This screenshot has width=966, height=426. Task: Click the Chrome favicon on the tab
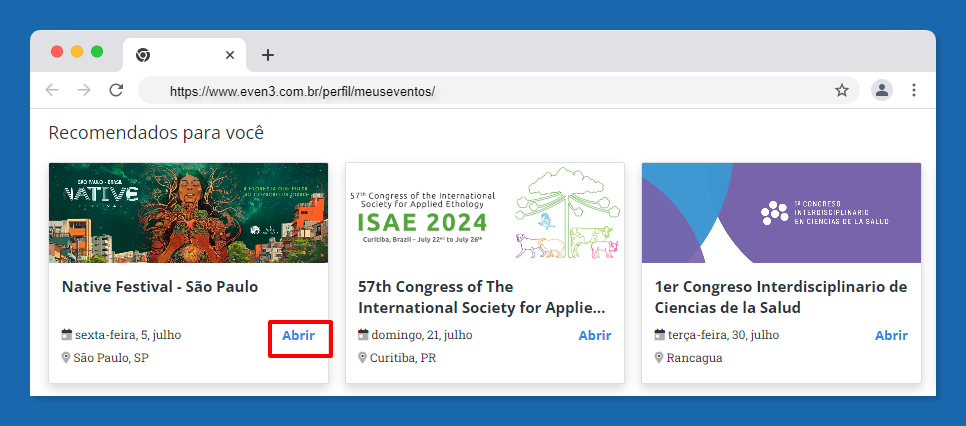click(x=142, y=55)
